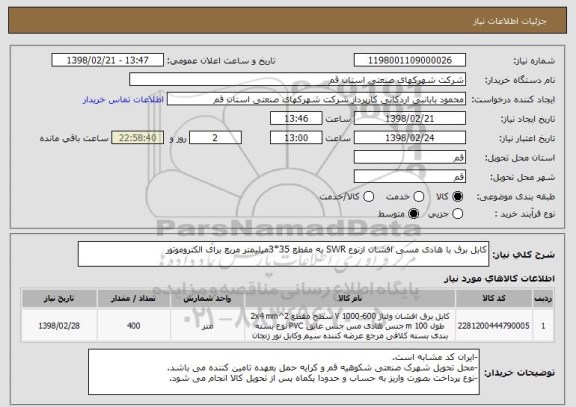Click the کد کالا column header
Screen dimensions: 576x407
(494, 298)
